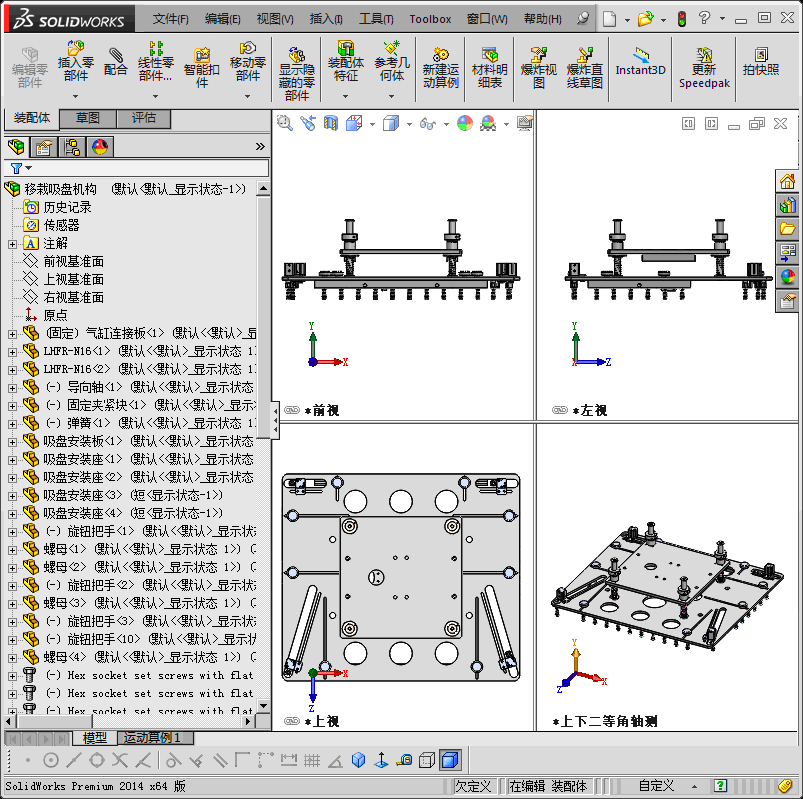Open the PropertyManager tab icon

pyautogui.click(x=44, y=147)
